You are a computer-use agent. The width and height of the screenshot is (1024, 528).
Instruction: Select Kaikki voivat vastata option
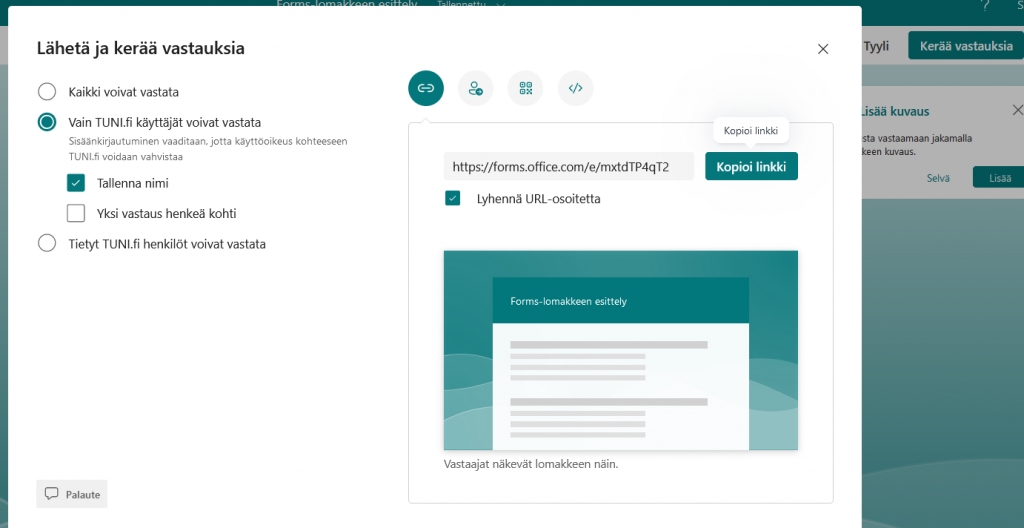point(47,92)
